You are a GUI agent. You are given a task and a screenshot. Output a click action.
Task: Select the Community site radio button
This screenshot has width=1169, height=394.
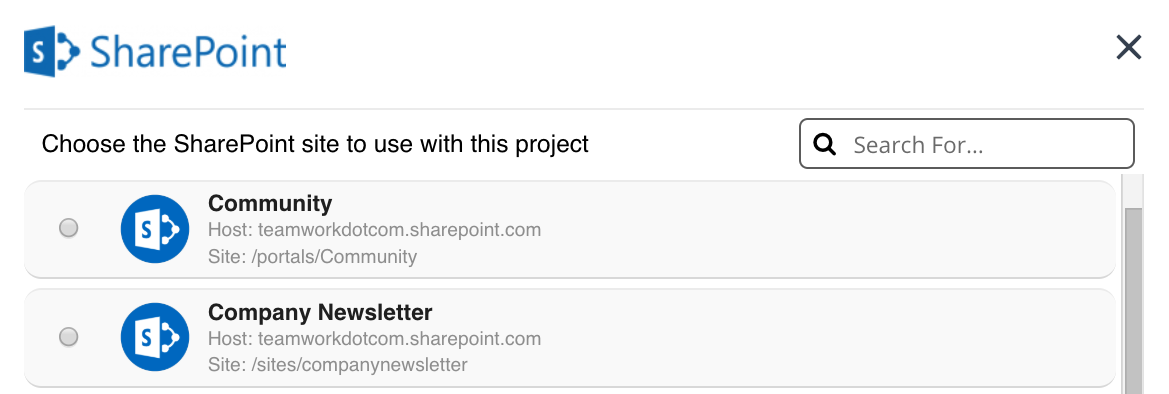tap(69, 228)
